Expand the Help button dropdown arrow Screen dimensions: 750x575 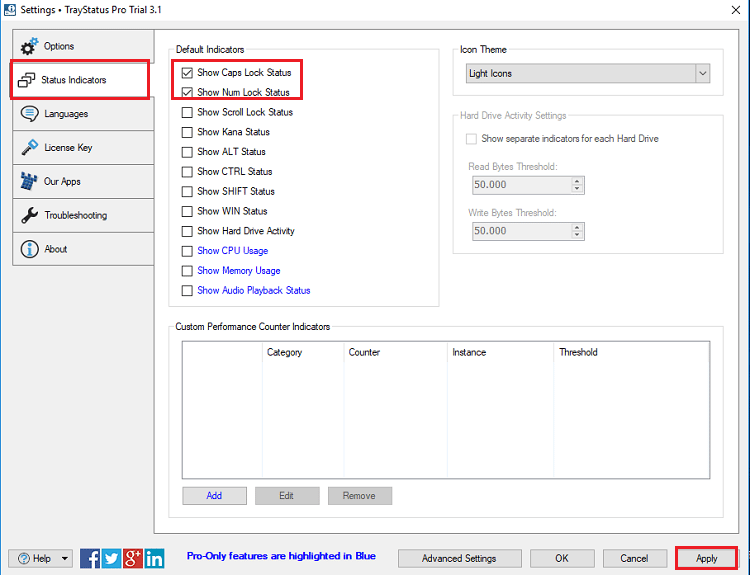pyautogui.click(x=65, y=558)
